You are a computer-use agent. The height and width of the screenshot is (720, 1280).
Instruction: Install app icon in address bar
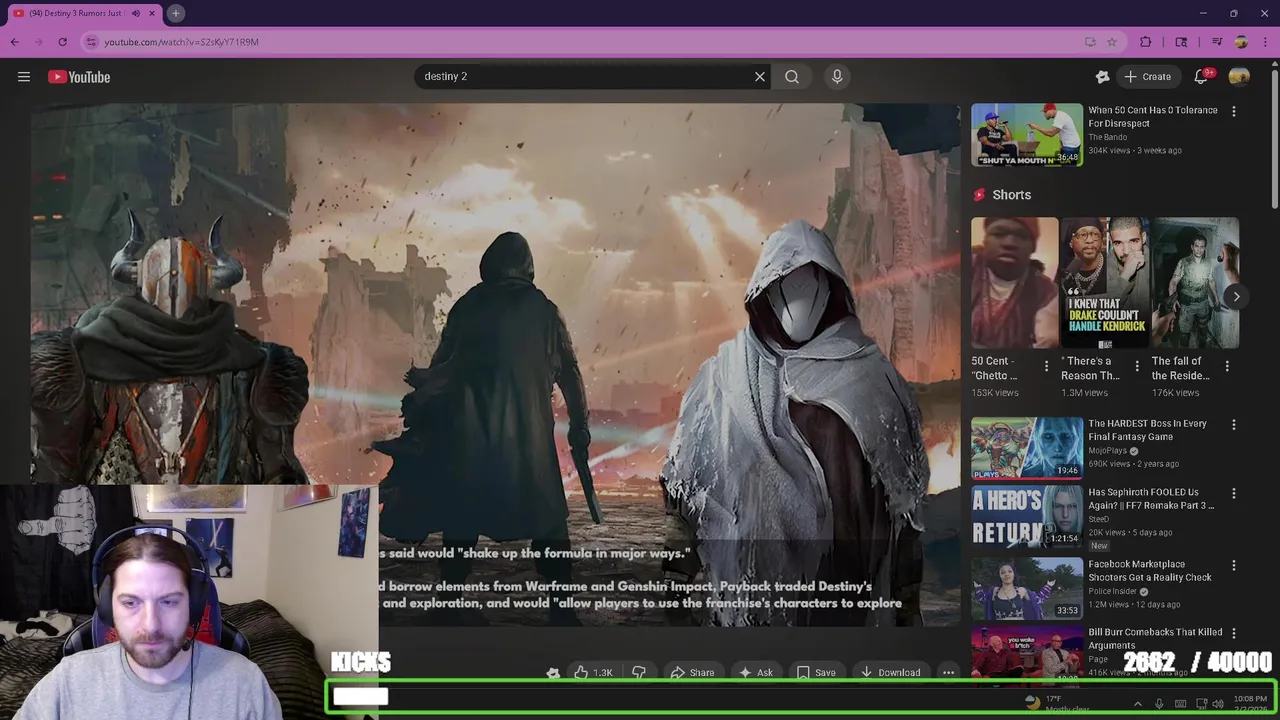(x=1090, y=42)
